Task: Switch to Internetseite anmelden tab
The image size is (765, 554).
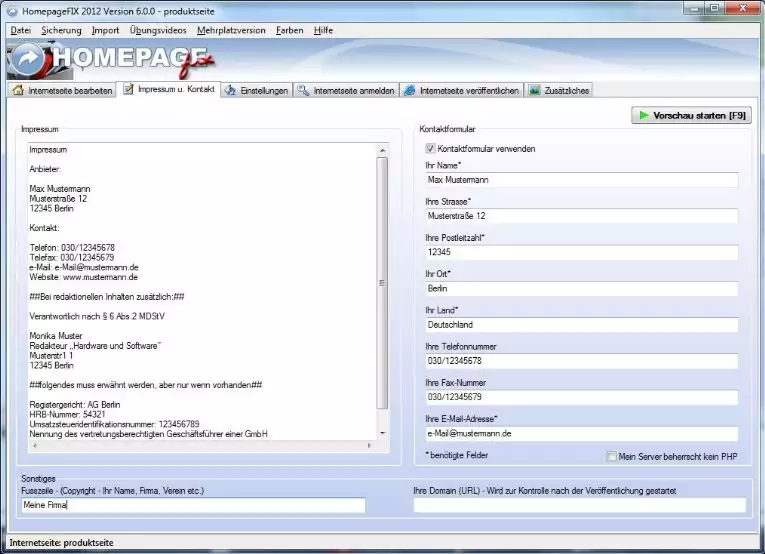Action: 346,90
